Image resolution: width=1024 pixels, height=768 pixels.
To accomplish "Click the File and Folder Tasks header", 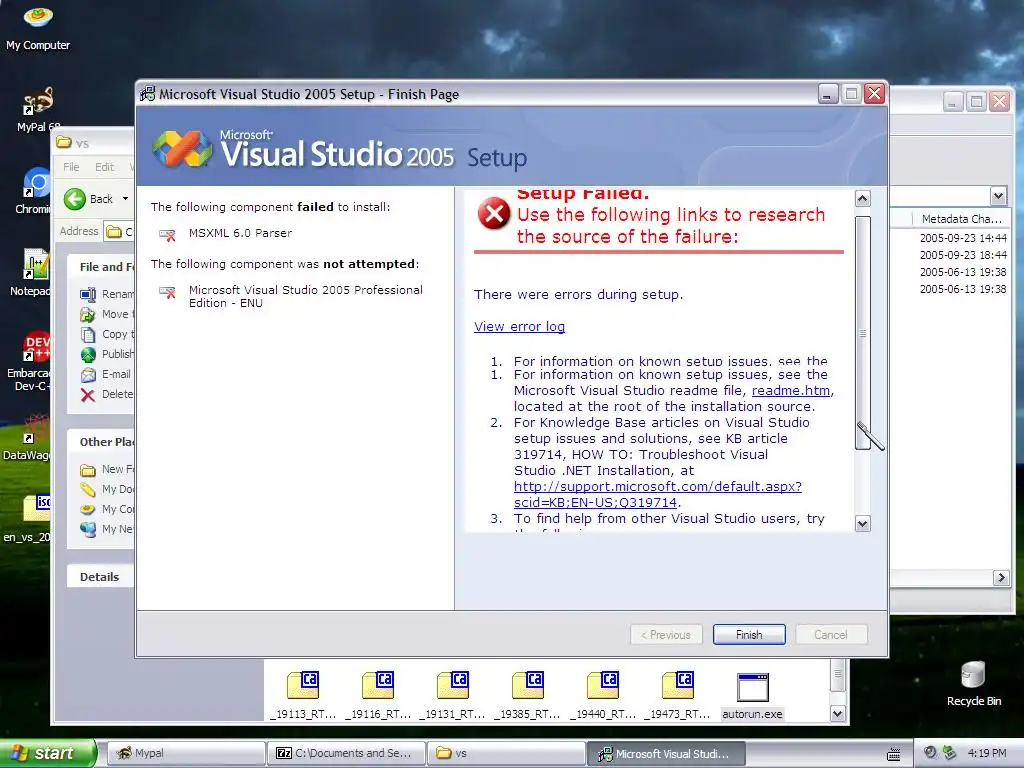I will click(x=101, y=266).
